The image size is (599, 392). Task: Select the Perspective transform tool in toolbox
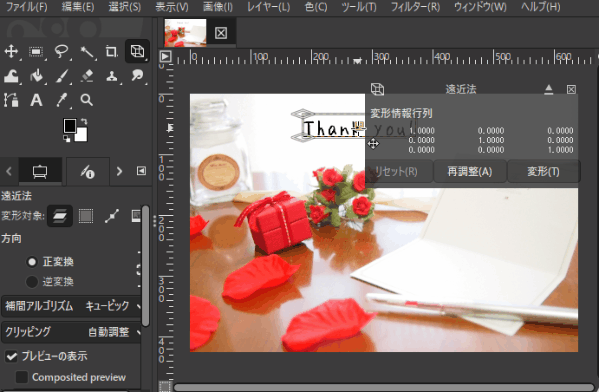click(x=137, y=51)
